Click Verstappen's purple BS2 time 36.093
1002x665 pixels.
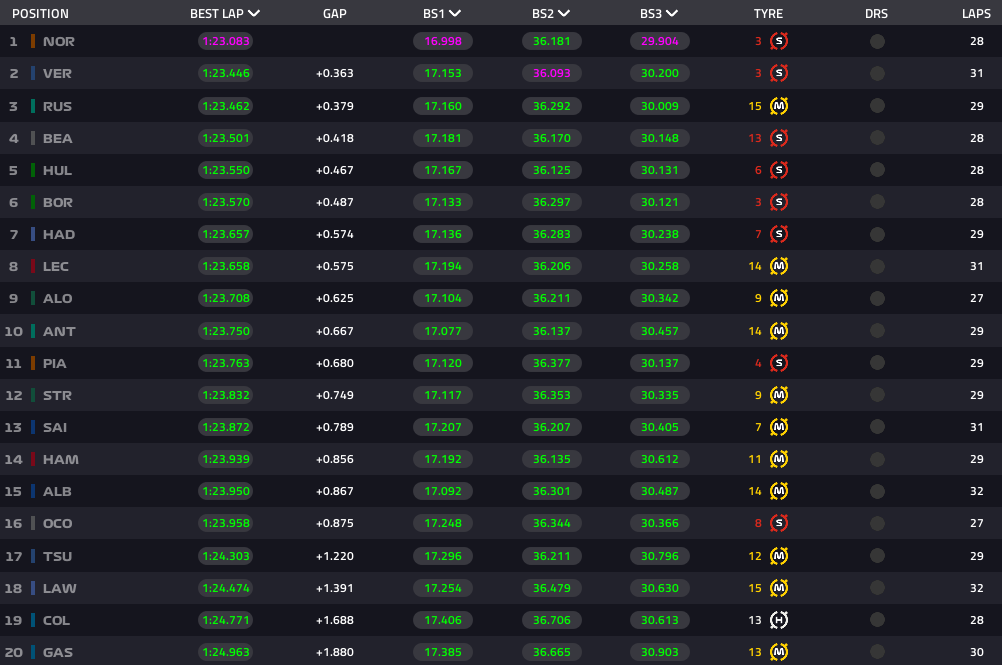[x=551, y=74]
